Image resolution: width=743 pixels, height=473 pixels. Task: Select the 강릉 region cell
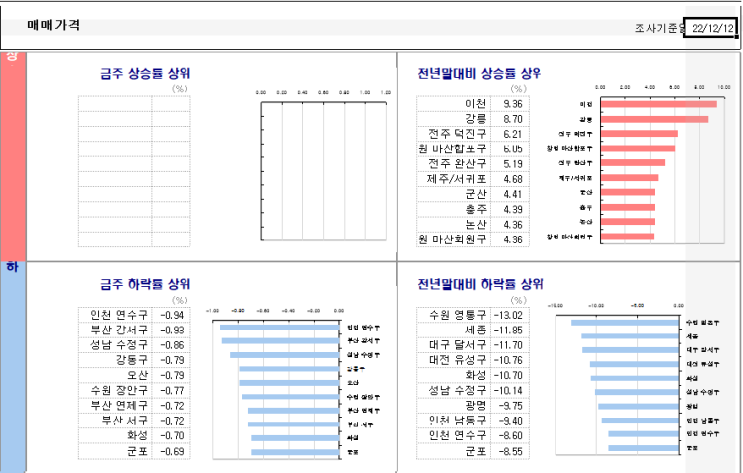click(x=453, y=119)
